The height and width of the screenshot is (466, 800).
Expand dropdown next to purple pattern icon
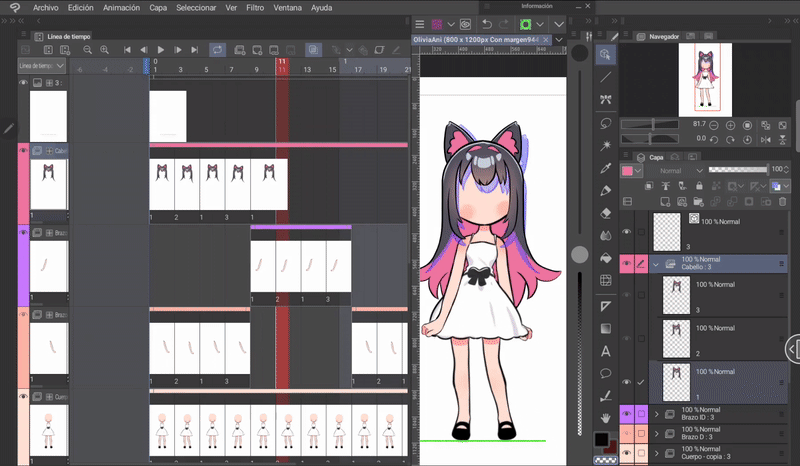tap(451, 24)
